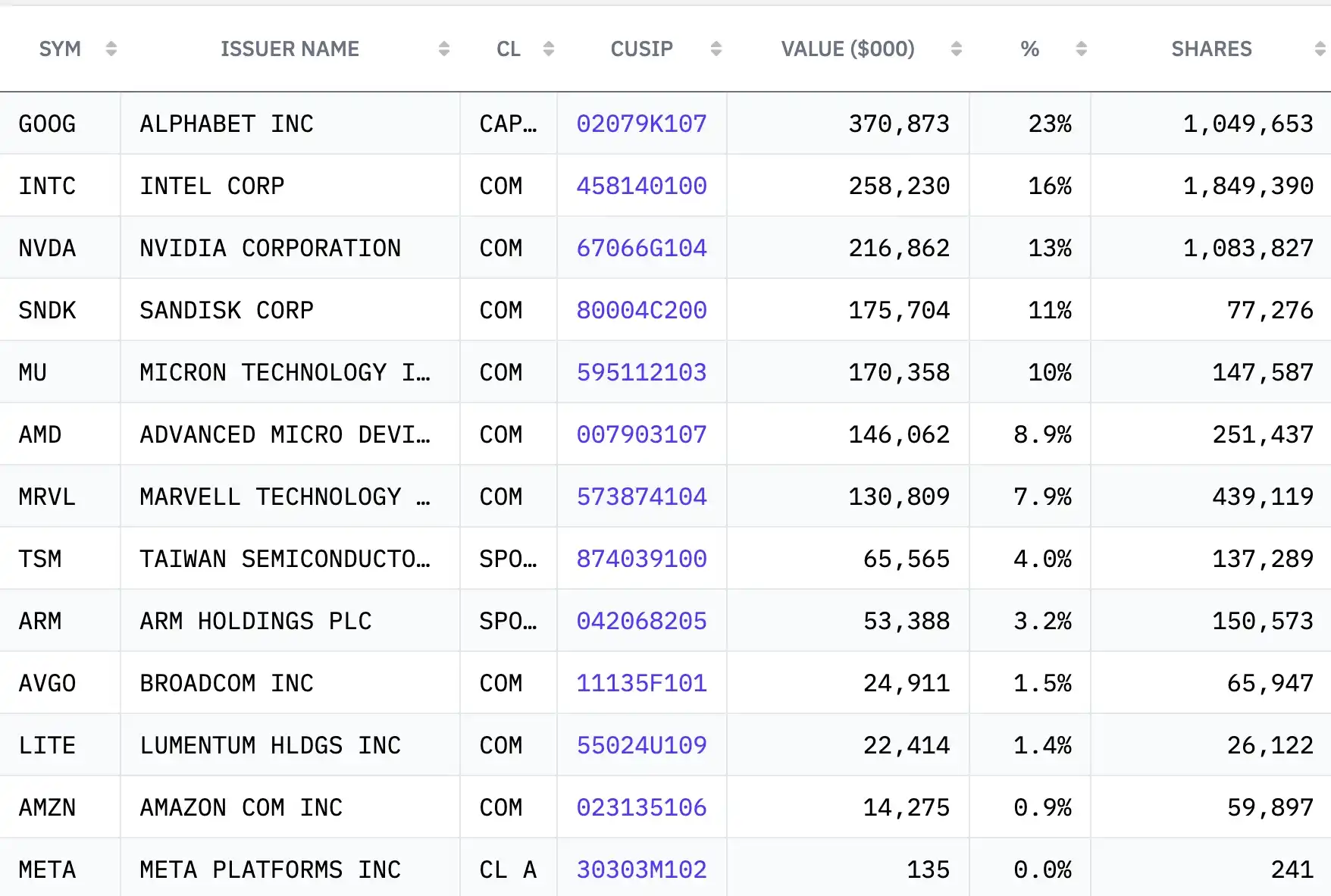Click issuer name SANDISK CORP
1331x896 pixels.
(227, 310)
